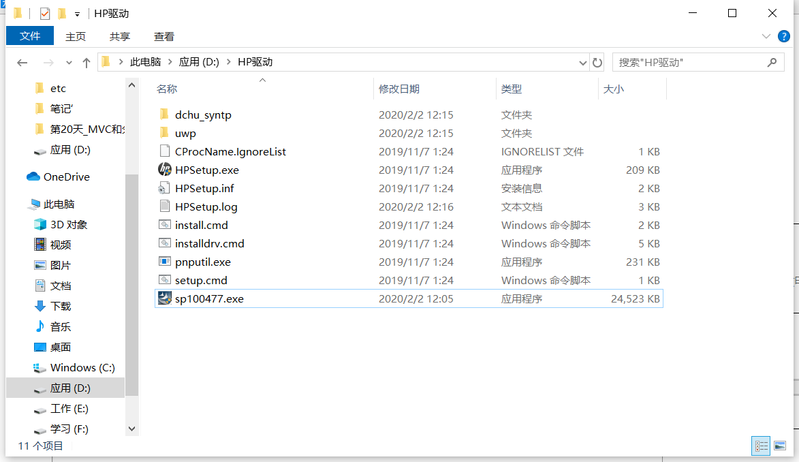Open the help question mark icon
This screenshot has width=799, height=462.
[786, 36]
